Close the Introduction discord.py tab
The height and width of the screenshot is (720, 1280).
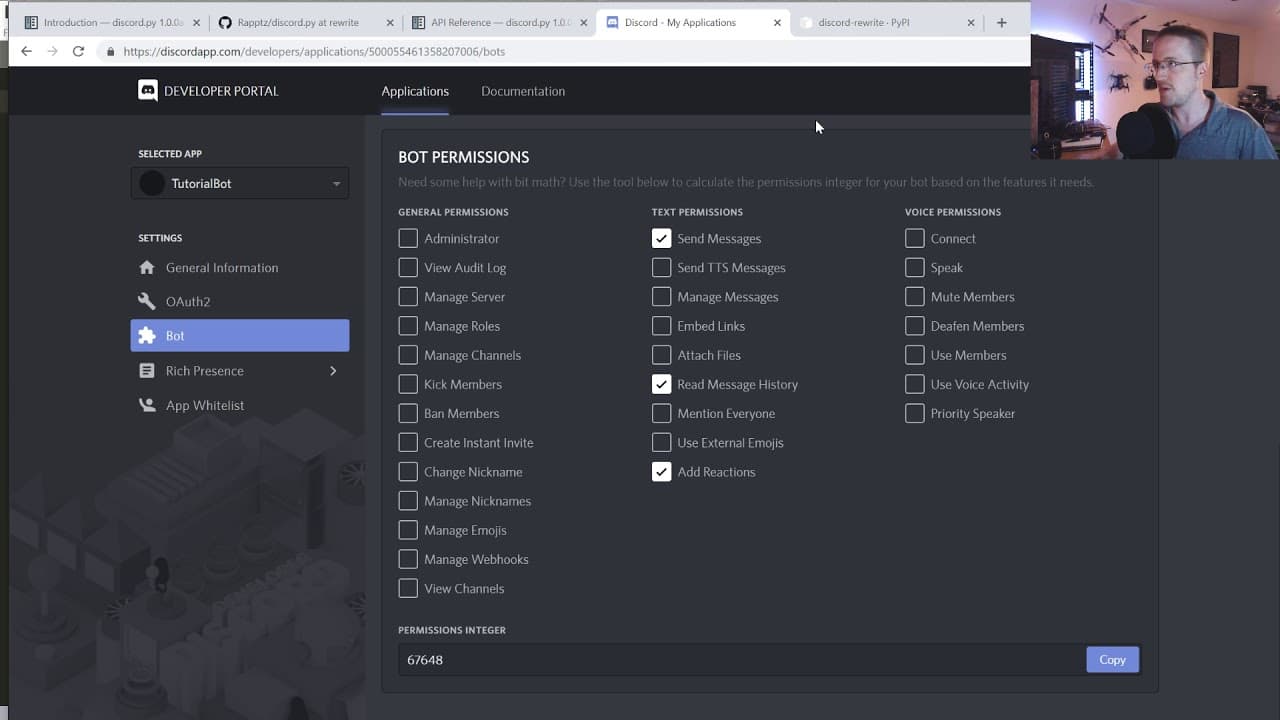point(195,22)
